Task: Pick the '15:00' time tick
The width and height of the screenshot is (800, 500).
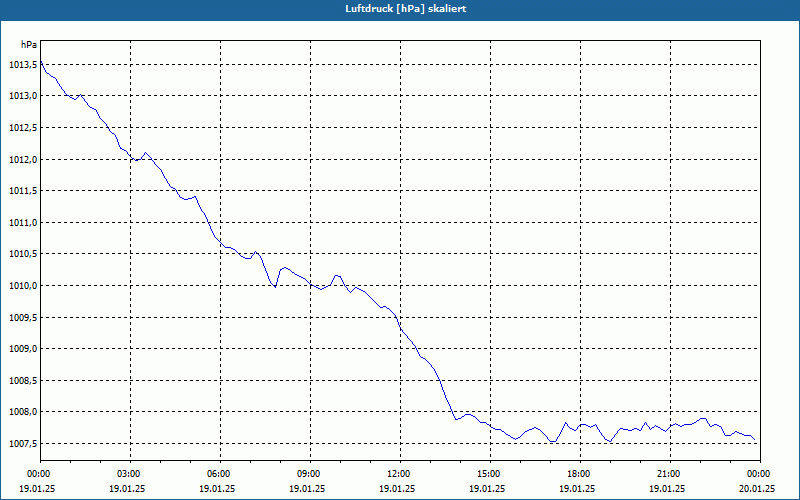Action: pos(490,474)
